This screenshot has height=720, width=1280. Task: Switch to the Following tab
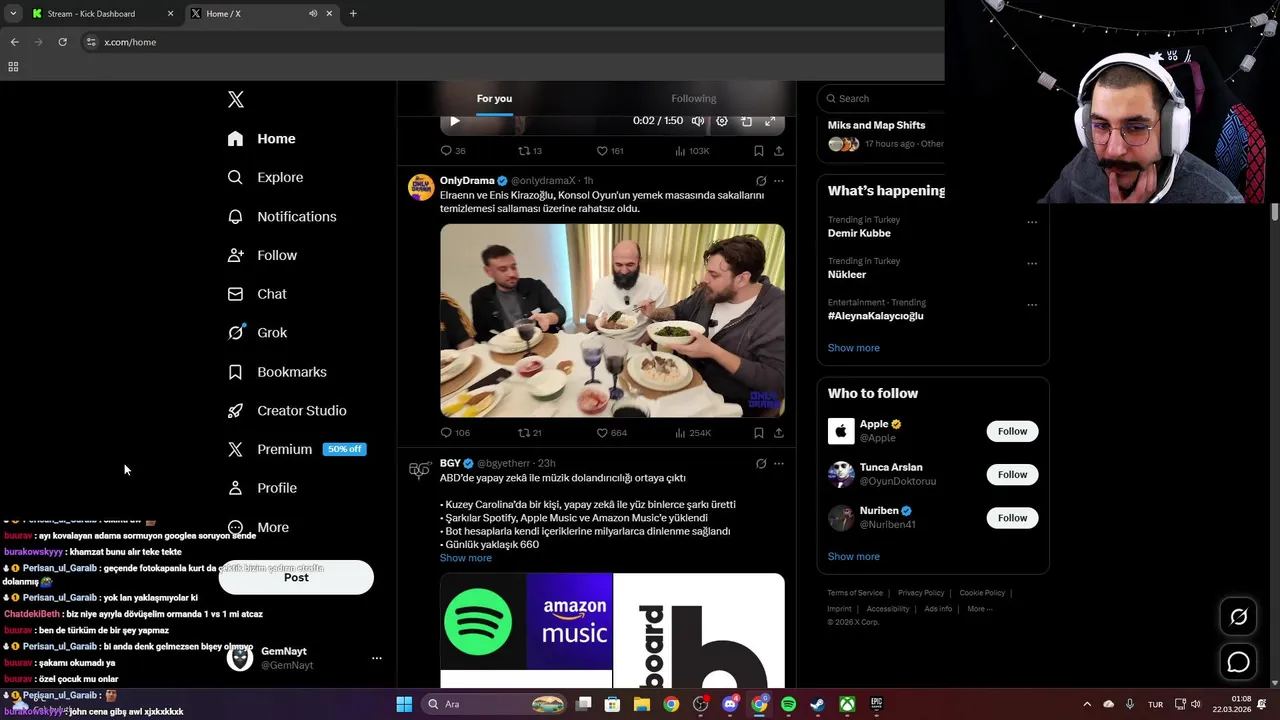[x=693, y=99]
